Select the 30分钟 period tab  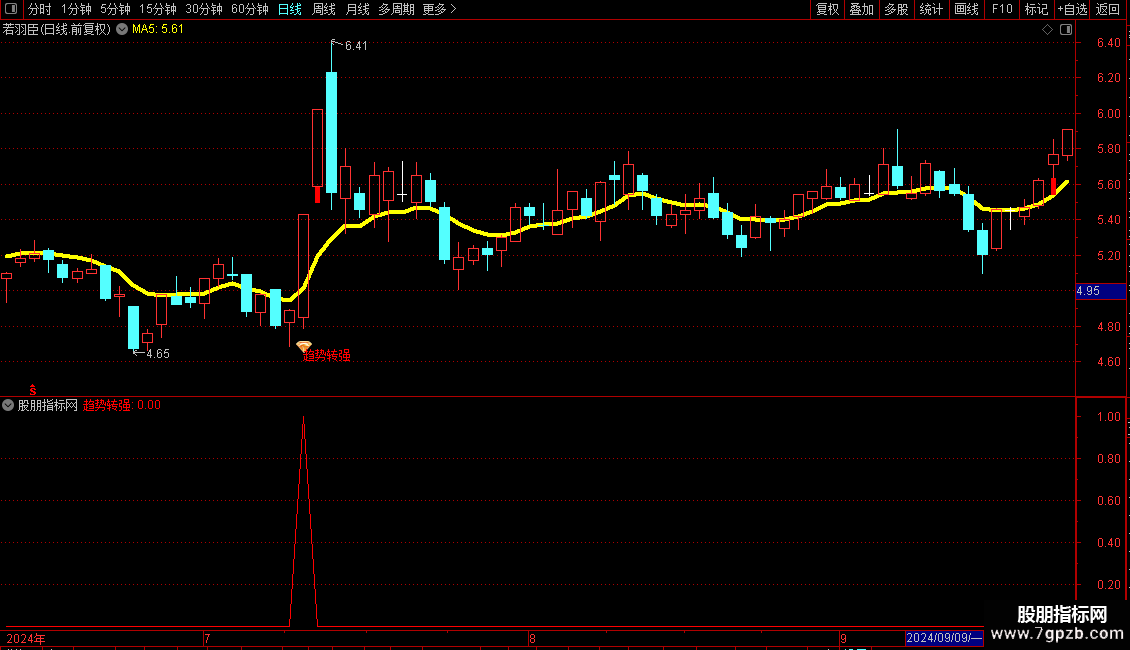pyautogui.click(x=204, y=9)
